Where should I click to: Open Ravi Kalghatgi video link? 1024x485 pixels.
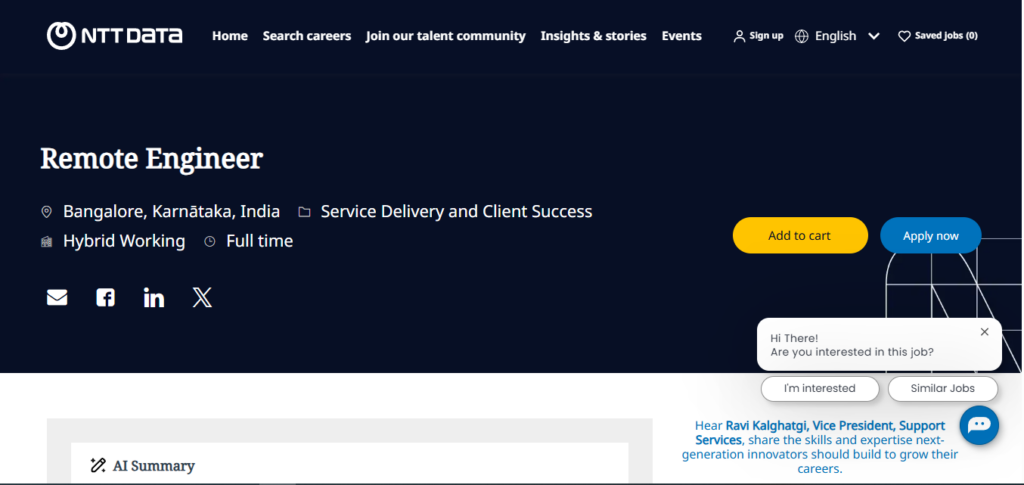coord(820,447)
